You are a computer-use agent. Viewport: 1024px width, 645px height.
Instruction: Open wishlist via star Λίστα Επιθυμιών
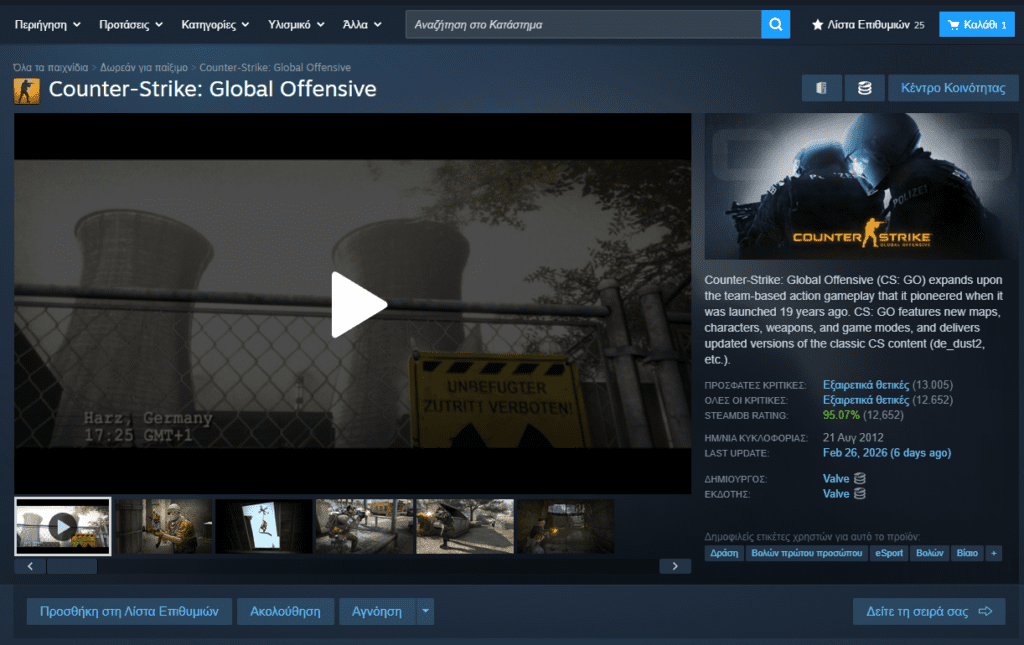[x=867, y=24]
